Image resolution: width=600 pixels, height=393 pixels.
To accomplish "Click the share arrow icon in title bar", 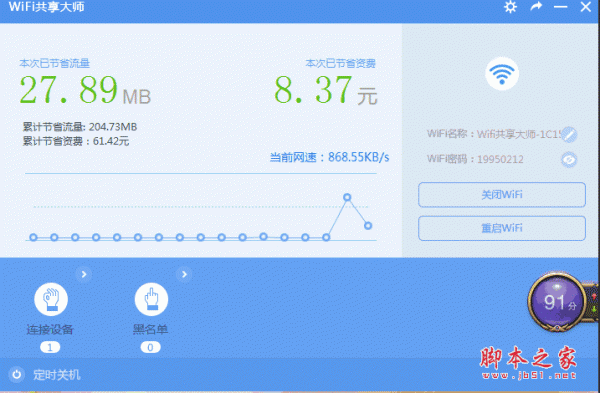I will point(536,7).
